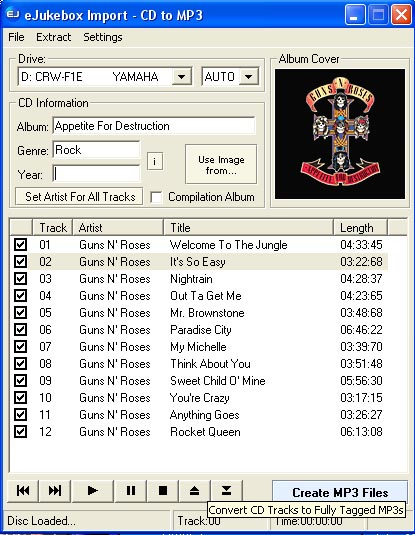Click the title Nightrain

(191, 279)
